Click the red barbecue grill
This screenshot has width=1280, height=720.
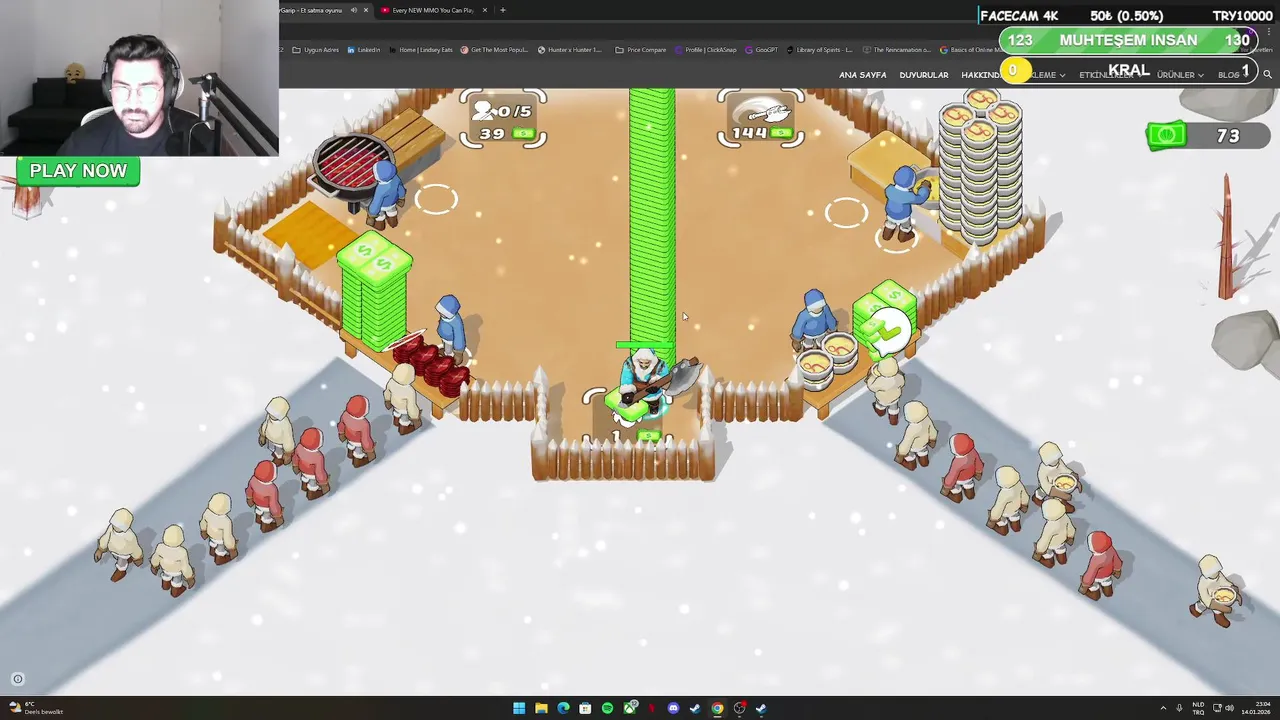pyautogui.click(x=351, y=166)
